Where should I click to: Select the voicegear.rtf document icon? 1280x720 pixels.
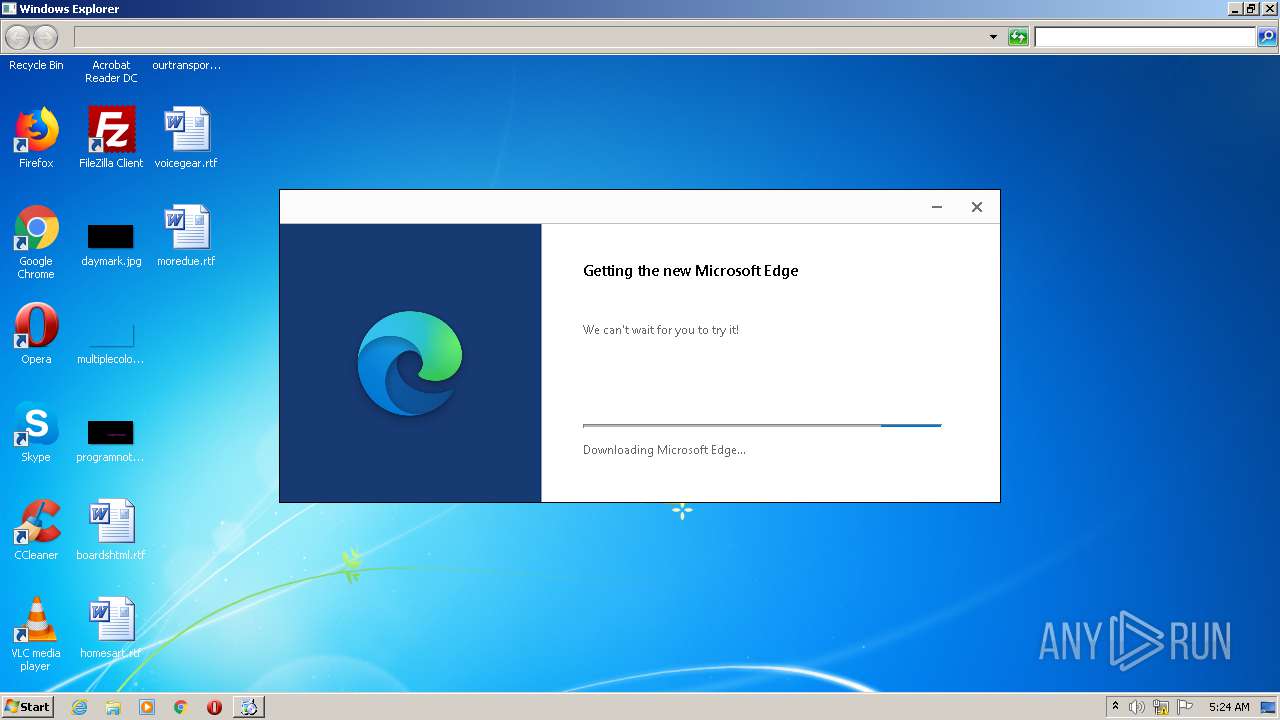click(x=186, y=138)
